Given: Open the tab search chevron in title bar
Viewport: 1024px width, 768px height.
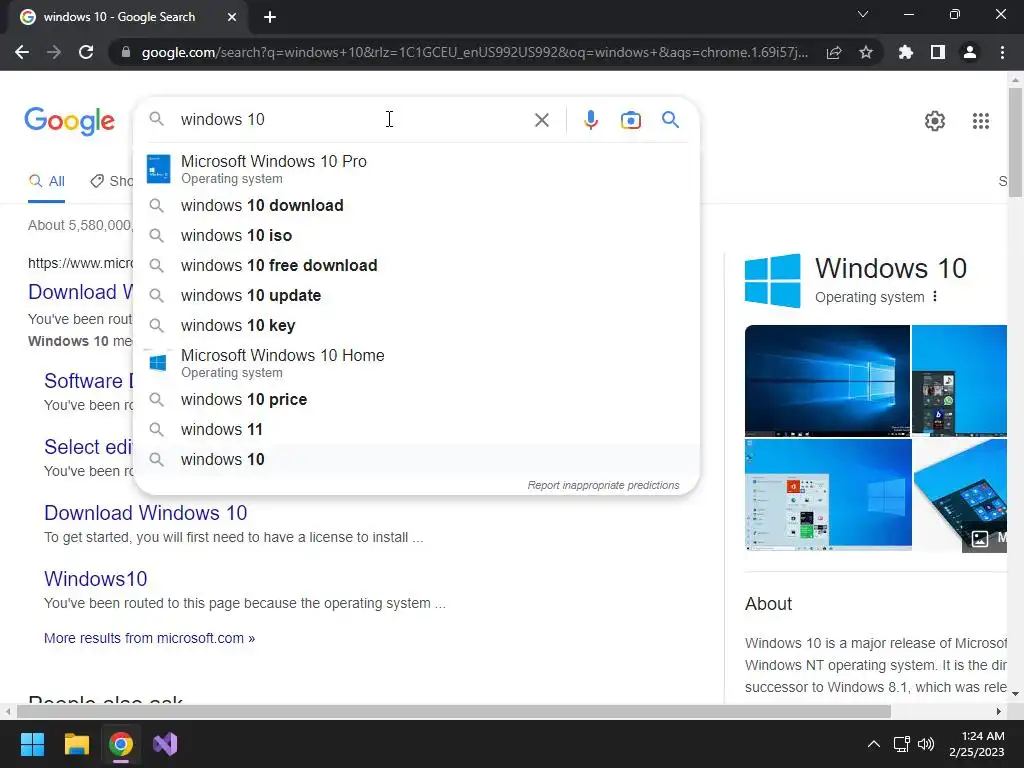Looking at the screenshot, I should coord(863,14).
